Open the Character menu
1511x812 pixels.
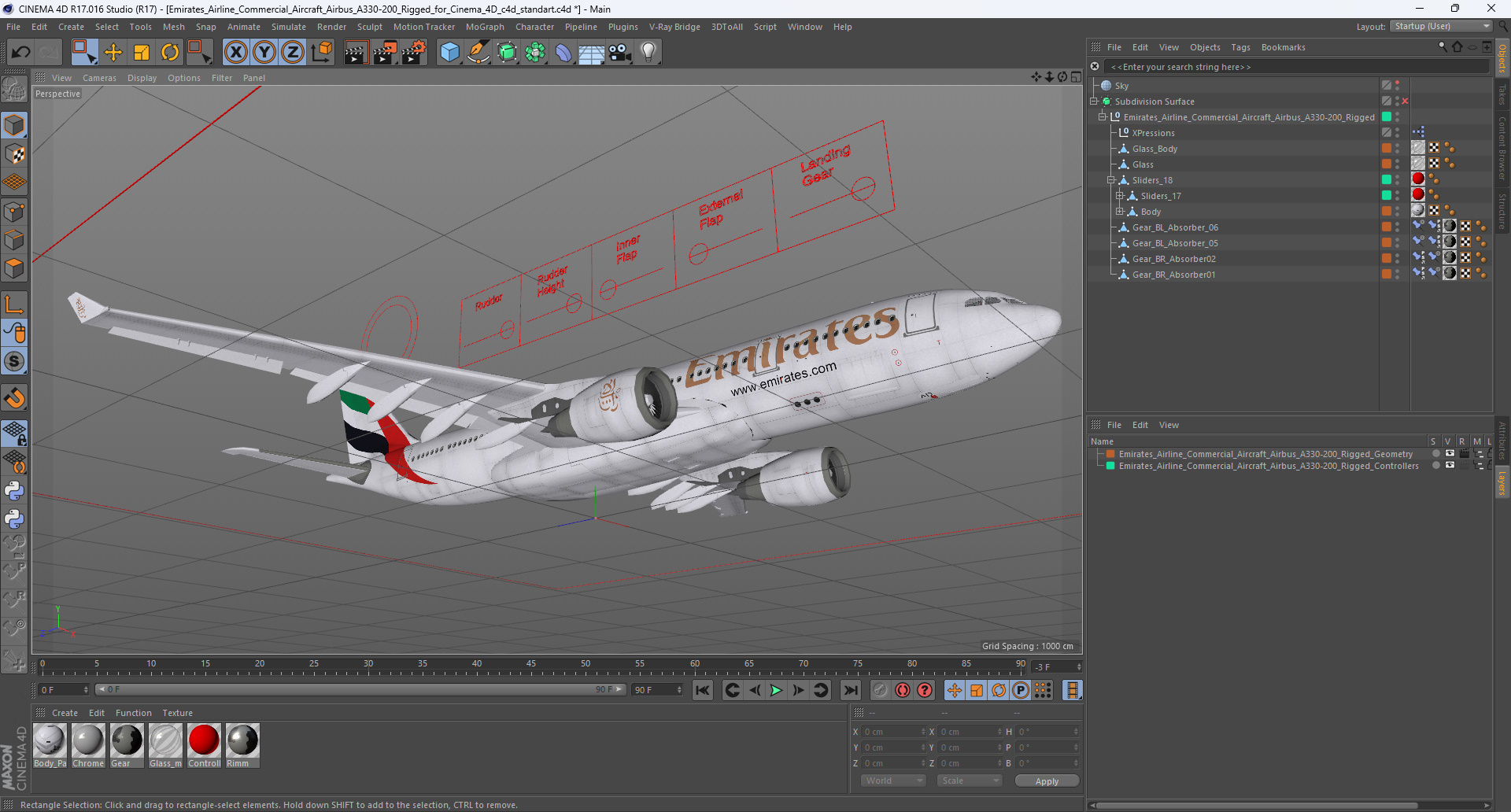(x=535, y=27)
